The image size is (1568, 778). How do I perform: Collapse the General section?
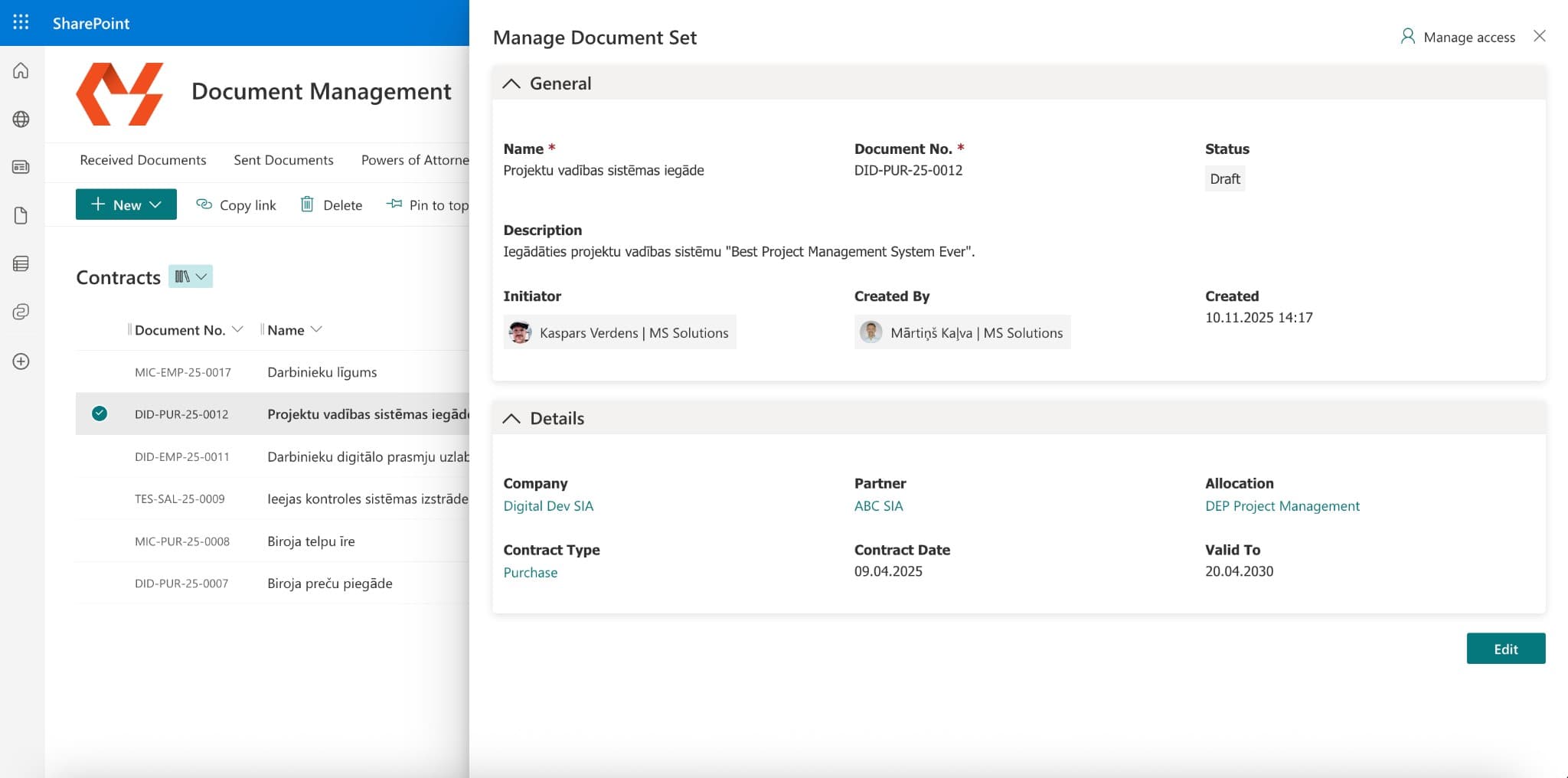point(511,83)
